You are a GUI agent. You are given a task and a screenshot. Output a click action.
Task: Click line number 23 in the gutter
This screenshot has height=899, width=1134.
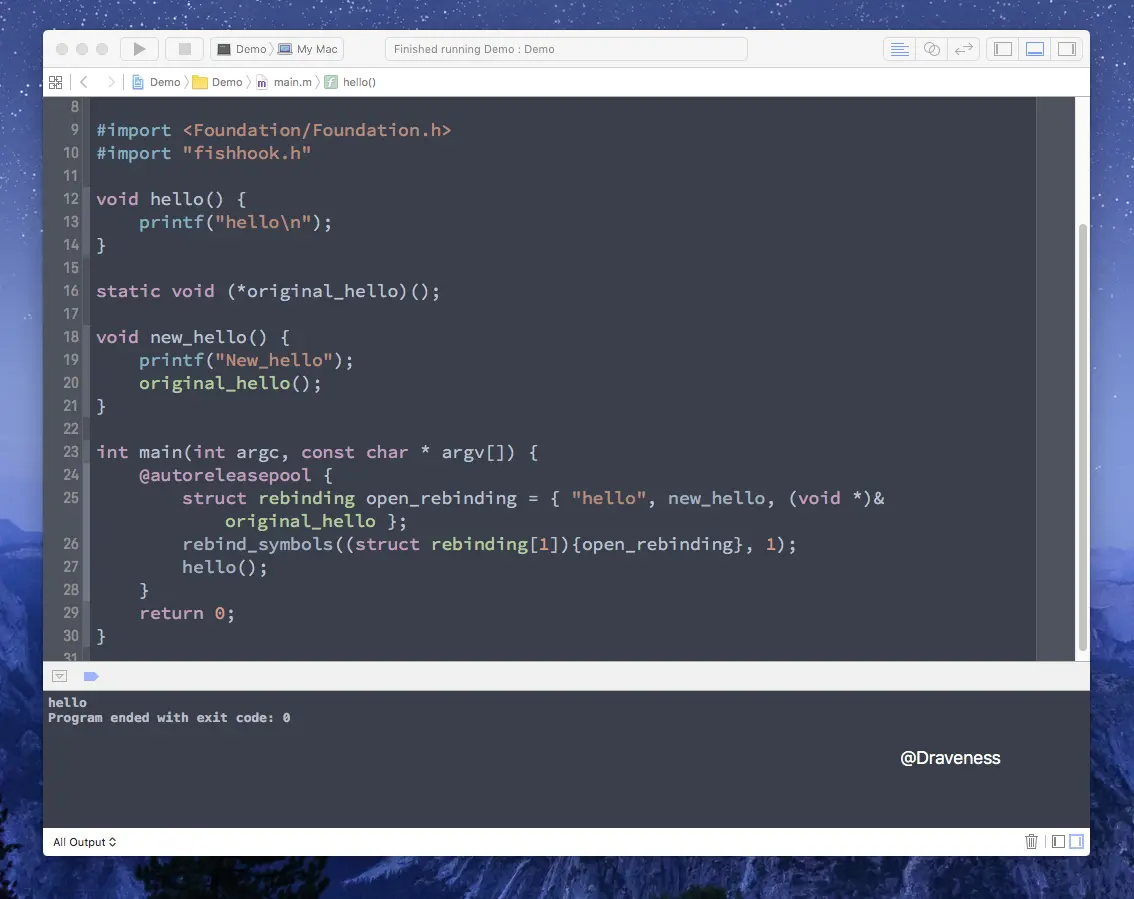71,452
